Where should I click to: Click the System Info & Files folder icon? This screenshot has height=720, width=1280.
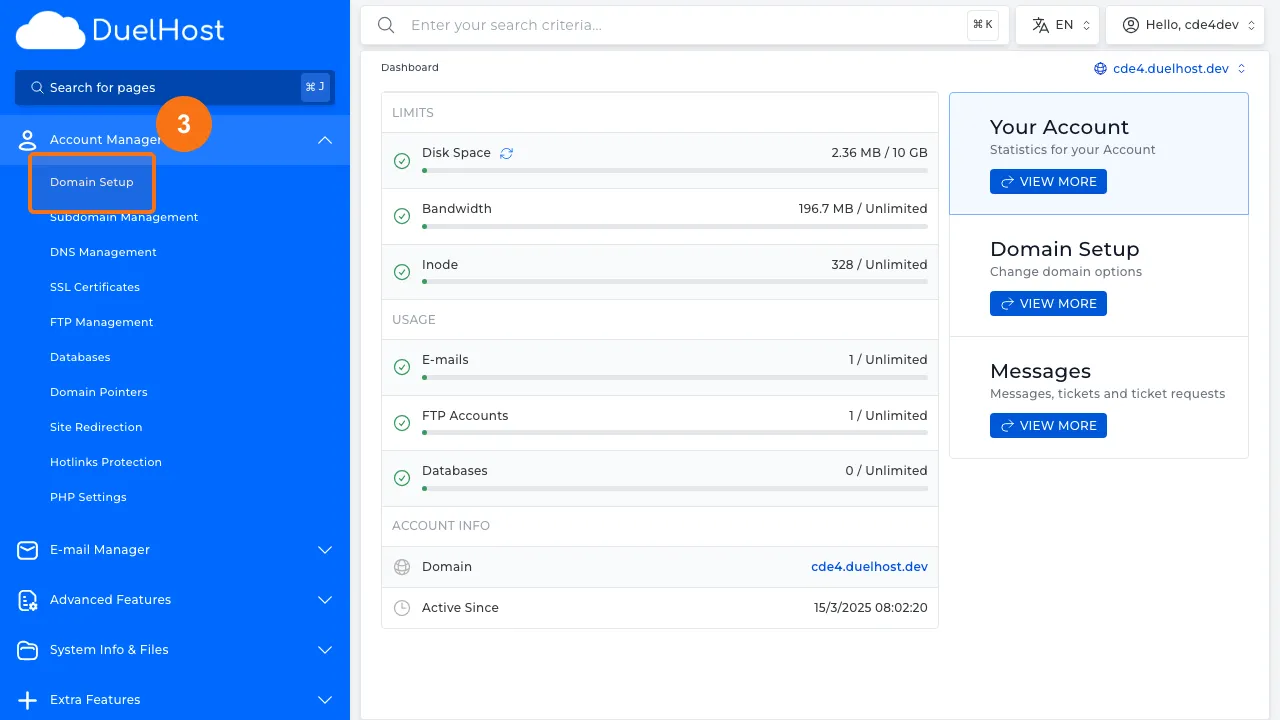tap(28, 650)
